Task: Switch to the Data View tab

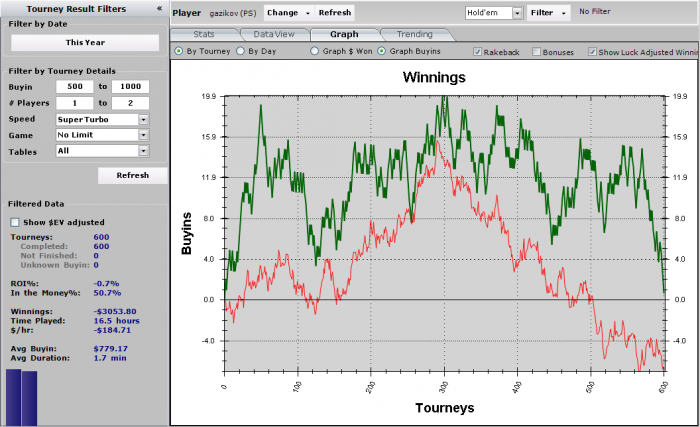Action: (274, 34)
